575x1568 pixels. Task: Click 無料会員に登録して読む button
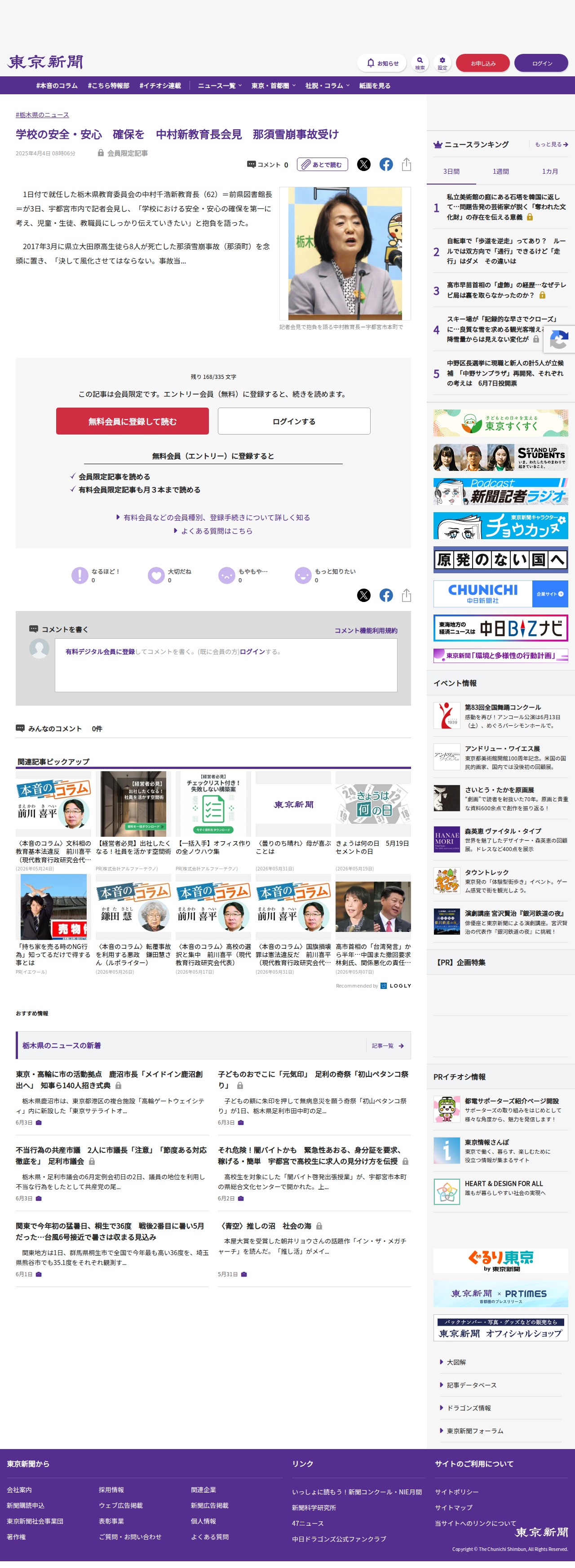click(132, 421)
